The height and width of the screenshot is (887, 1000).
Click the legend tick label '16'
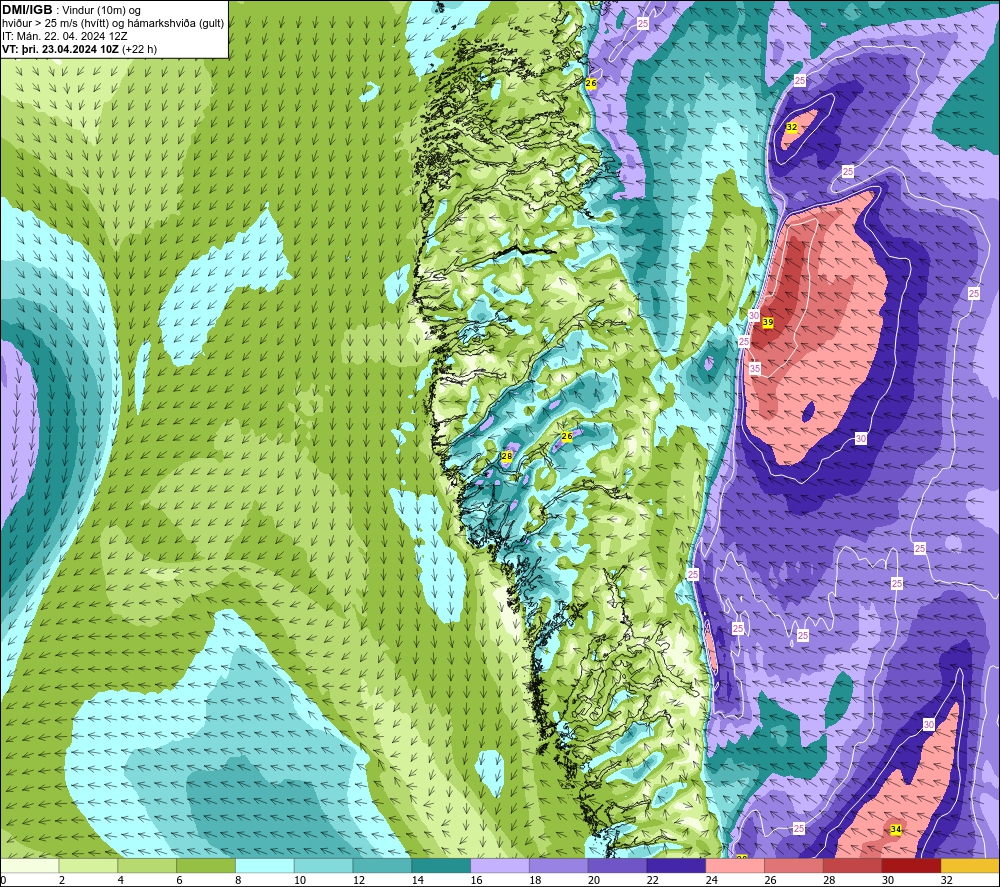tap(476, 880)
